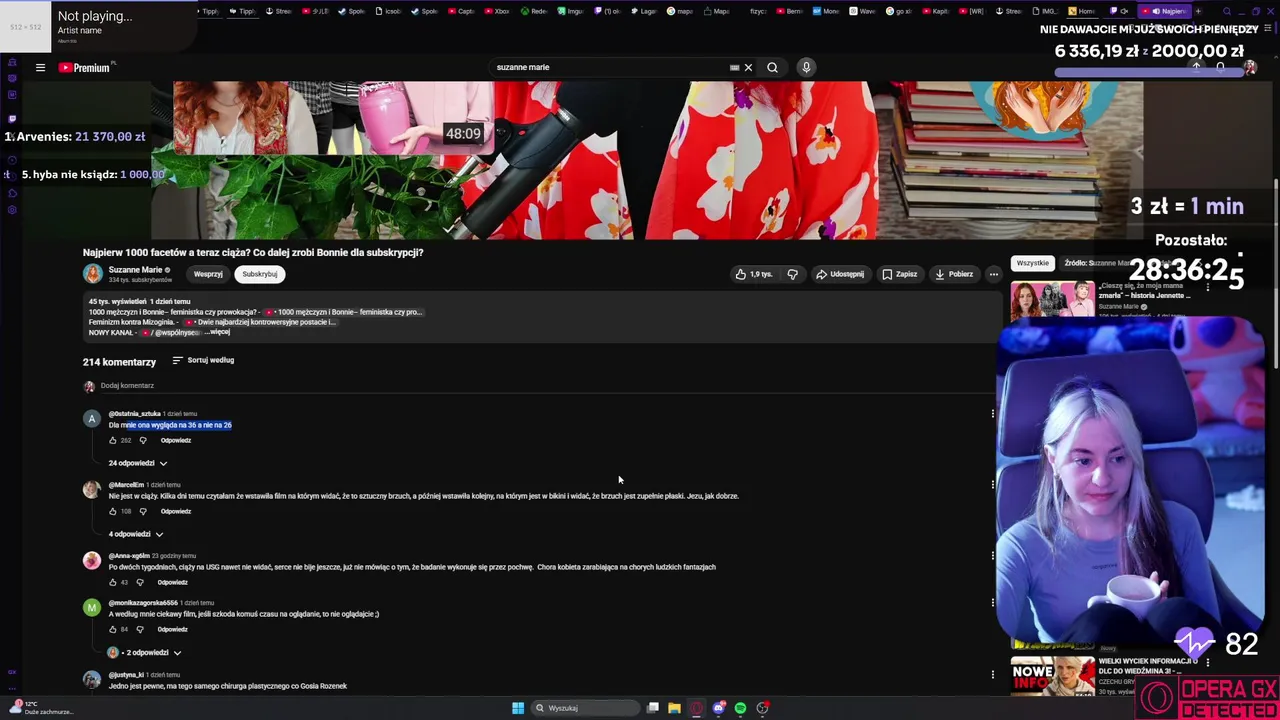
Task: Like @monikazagorska6556's comment
Action: pos(113,629)
